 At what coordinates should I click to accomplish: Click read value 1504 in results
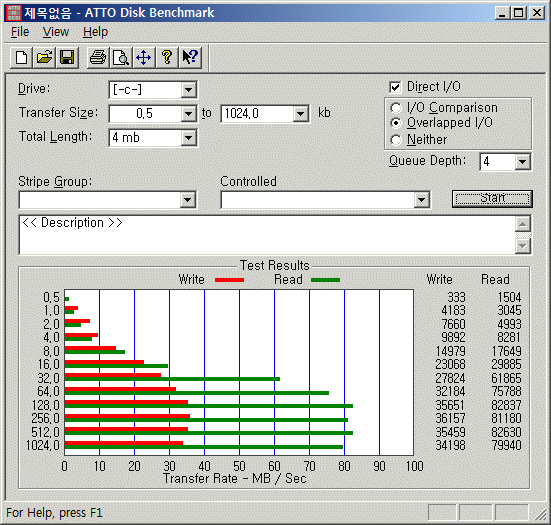click(x=509, y=297)
